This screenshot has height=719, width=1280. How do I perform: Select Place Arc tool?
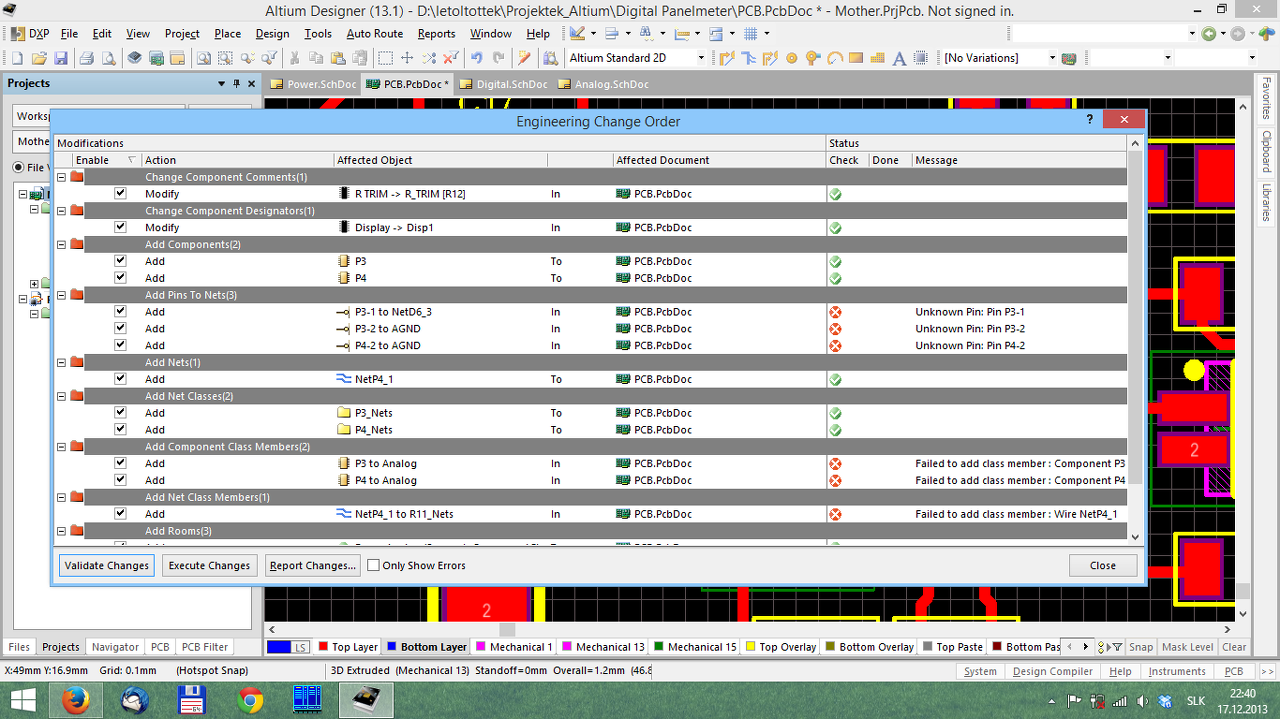pos(835,58)
